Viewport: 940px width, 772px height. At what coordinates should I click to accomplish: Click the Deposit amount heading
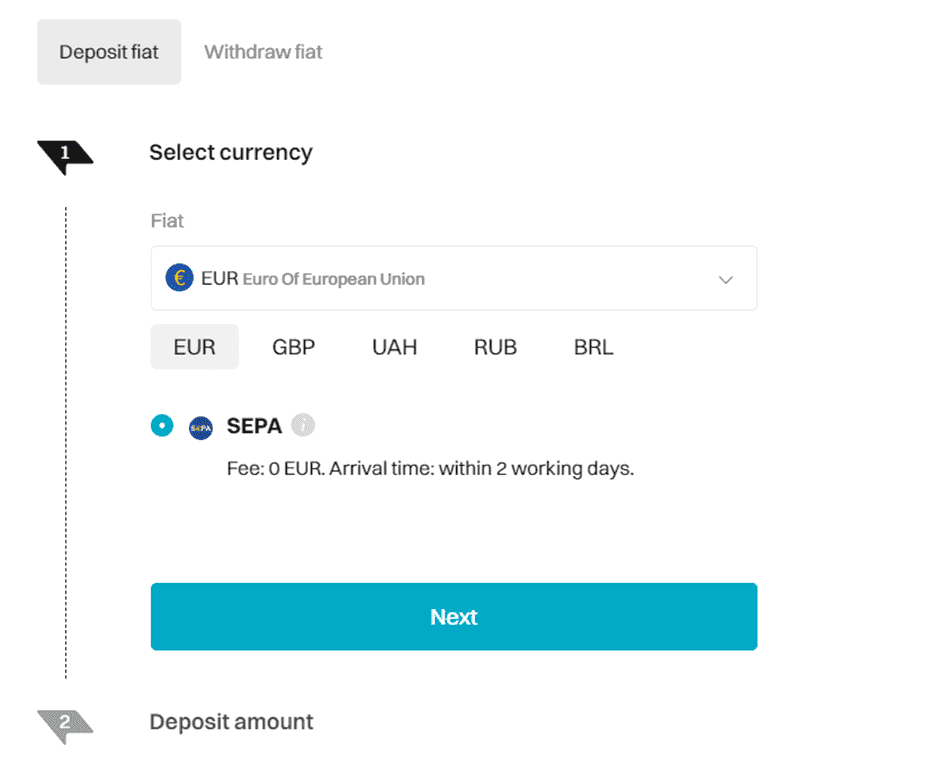231,721
